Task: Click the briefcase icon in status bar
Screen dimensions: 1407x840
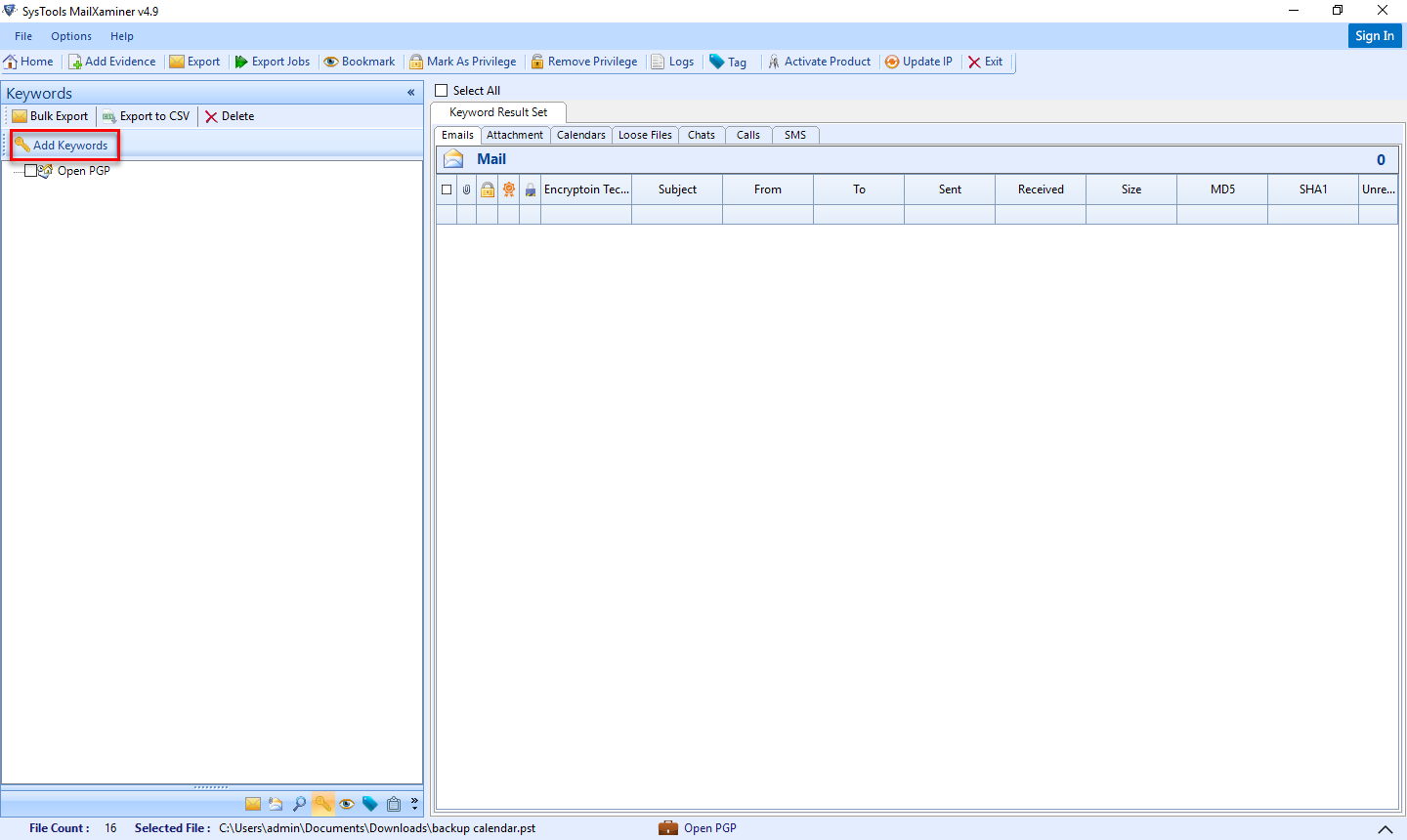Action: pyautogui.click(x=668, y=828)
